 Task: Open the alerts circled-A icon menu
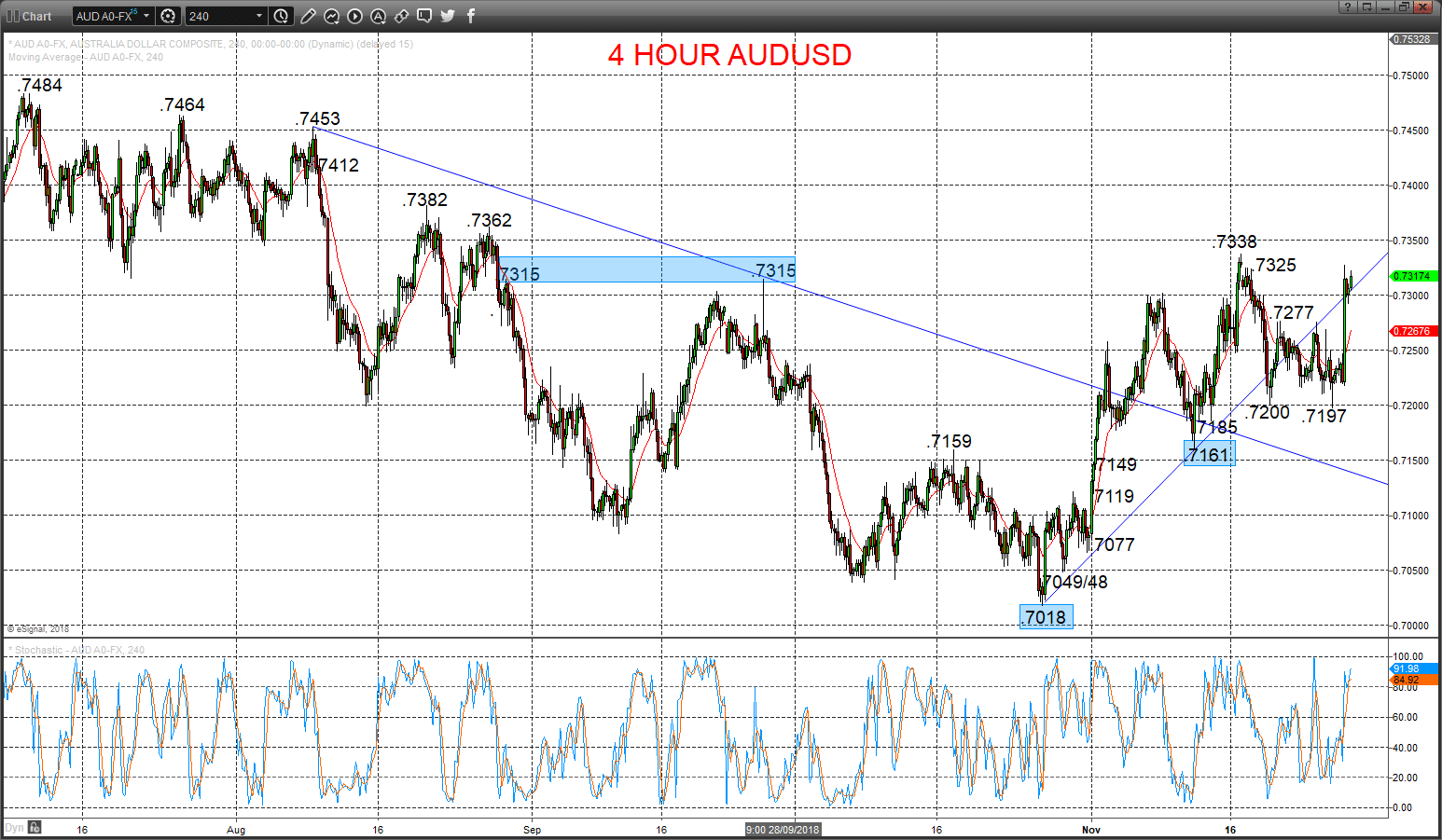click(x=378, y=16)
